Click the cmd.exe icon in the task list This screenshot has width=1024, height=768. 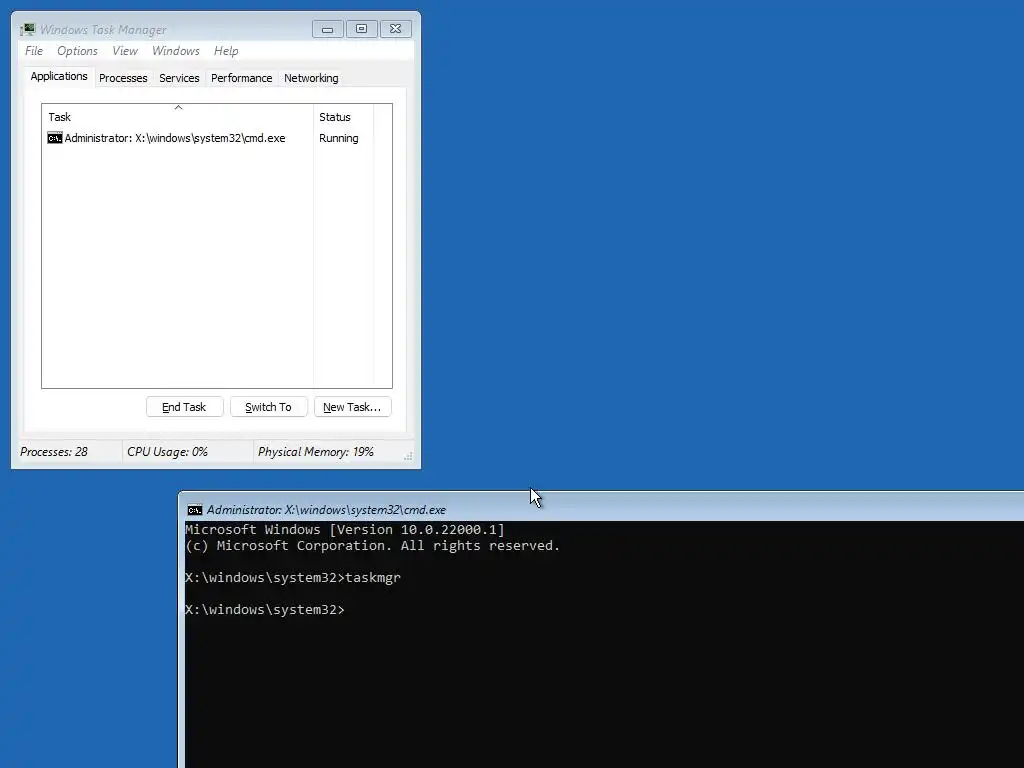coord(55,138)
